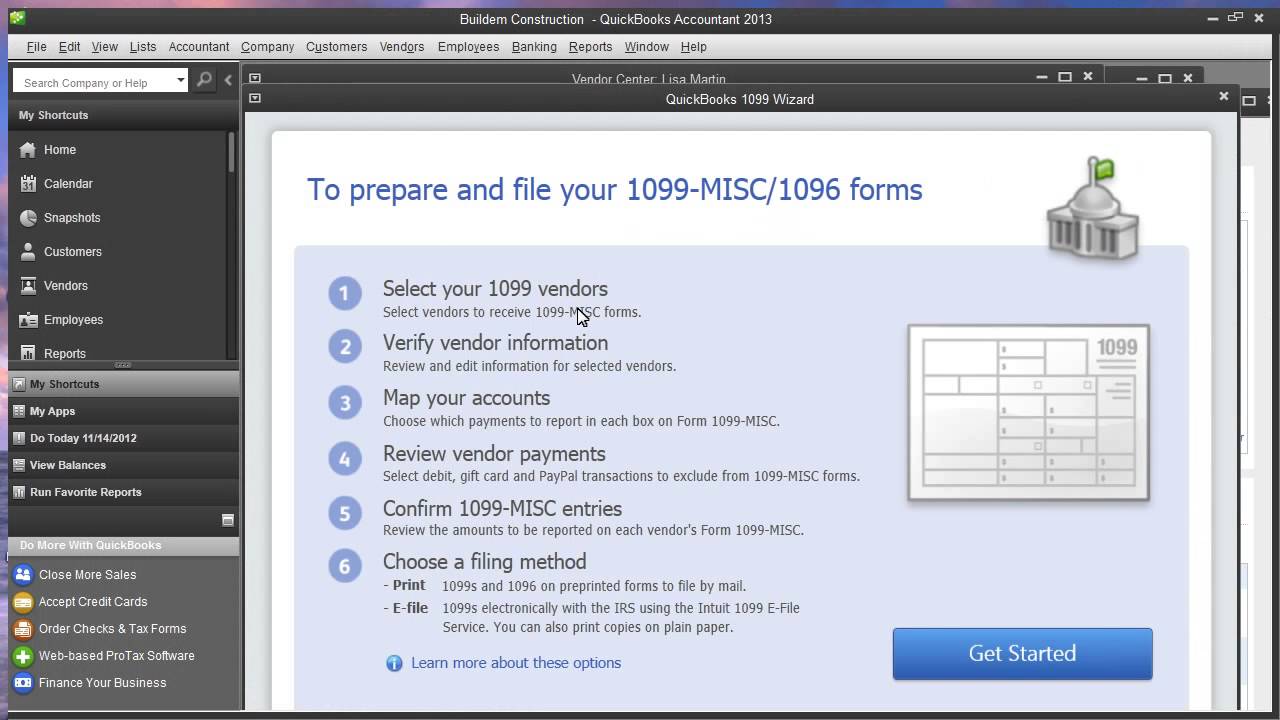The image size is (1280, 720).
Task: Open the 1099 Wizard window menu icon
Action: pyautogui.click(x=255, y=98)
